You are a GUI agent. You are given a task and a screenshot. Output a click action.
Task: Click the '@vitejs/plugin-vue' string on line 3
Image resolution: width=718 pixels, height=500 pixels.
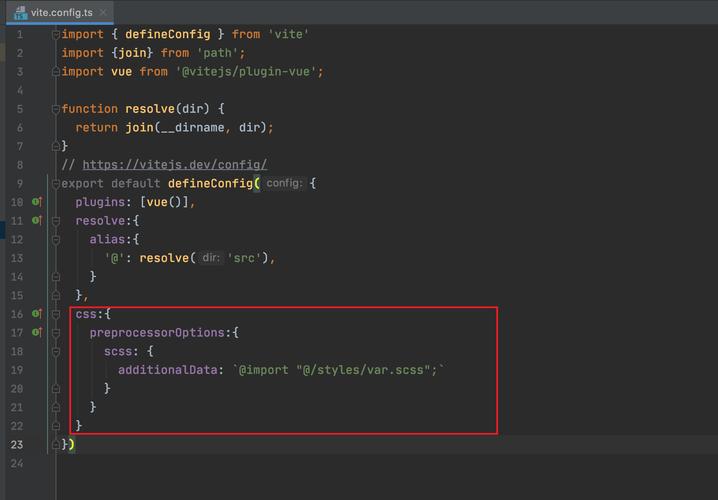(246, 72)
